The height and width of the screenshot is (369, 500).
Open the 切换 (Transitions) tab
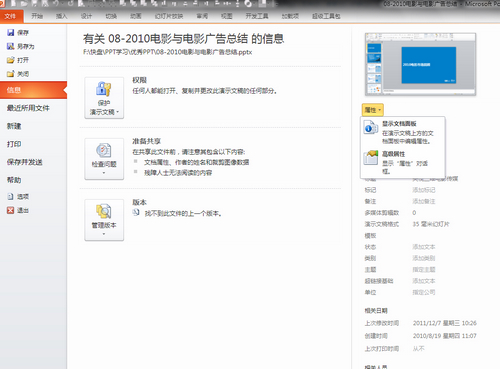(111, 16)
